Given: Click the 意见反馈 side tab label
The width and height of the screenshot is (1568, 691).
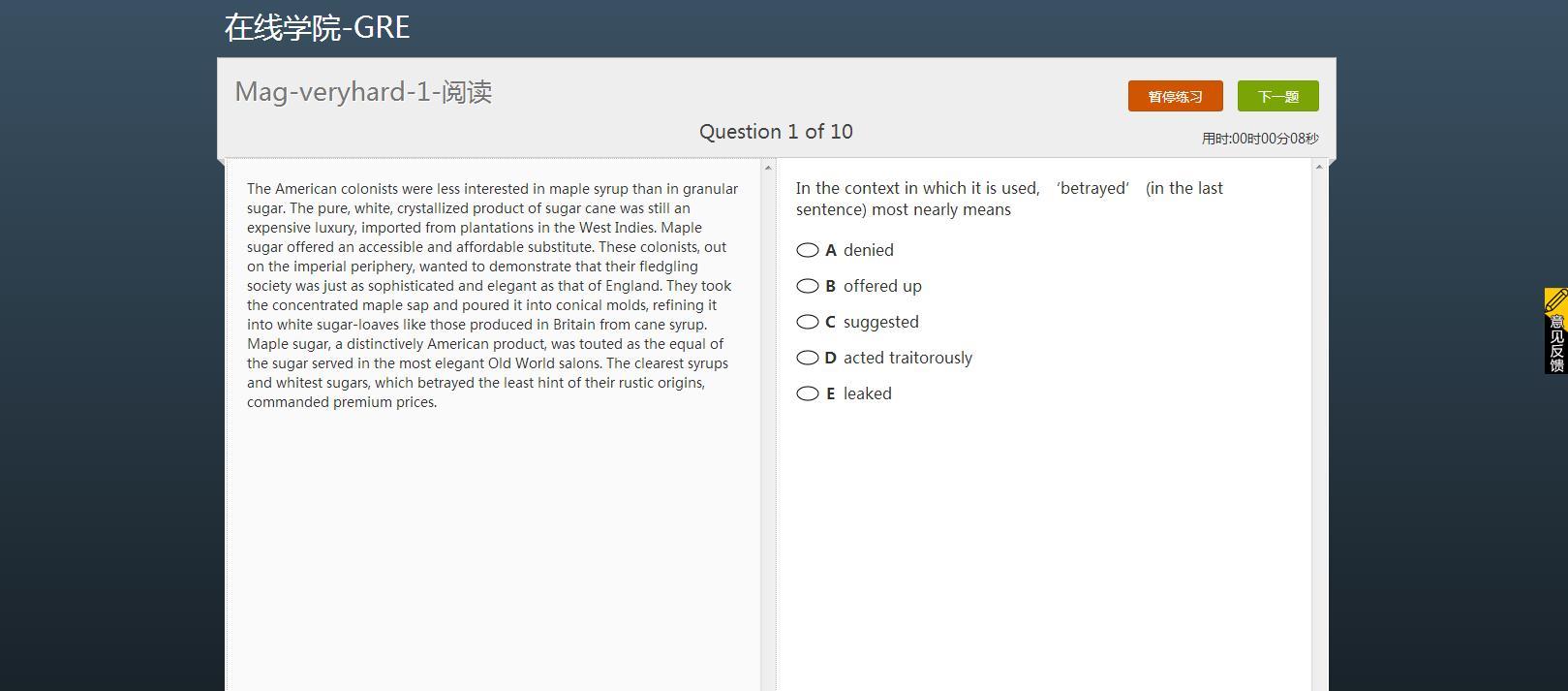Looking at the screenshot, I should pos(1555,344).
